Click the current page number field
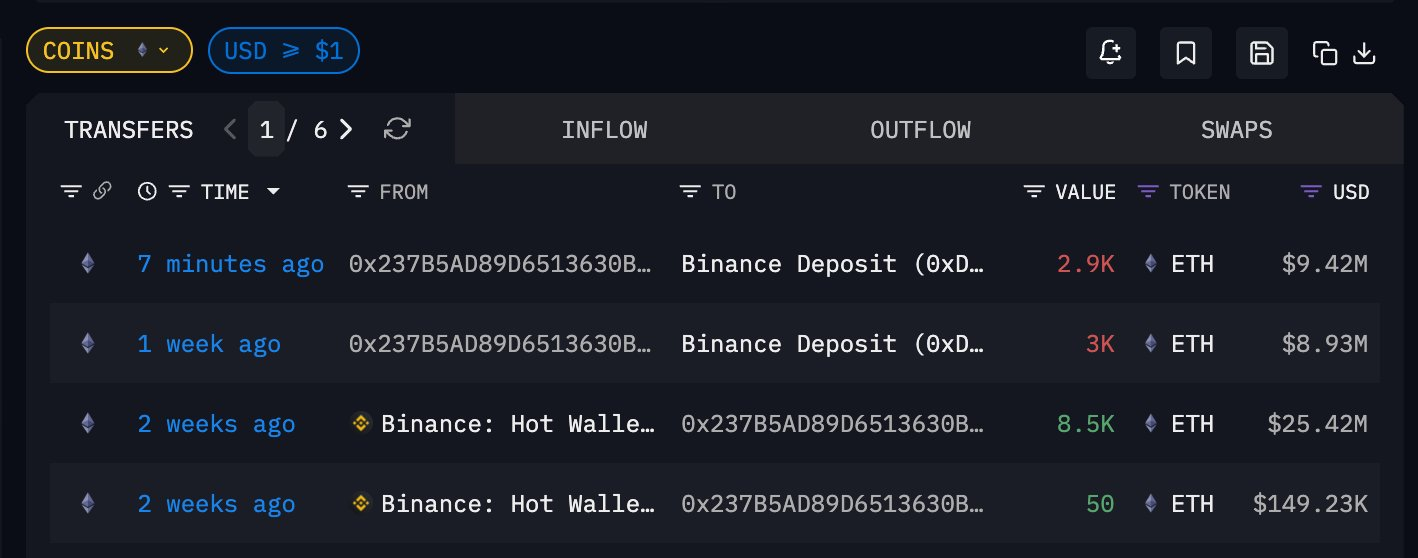The image size is (1418, 558). pos(266,130)
